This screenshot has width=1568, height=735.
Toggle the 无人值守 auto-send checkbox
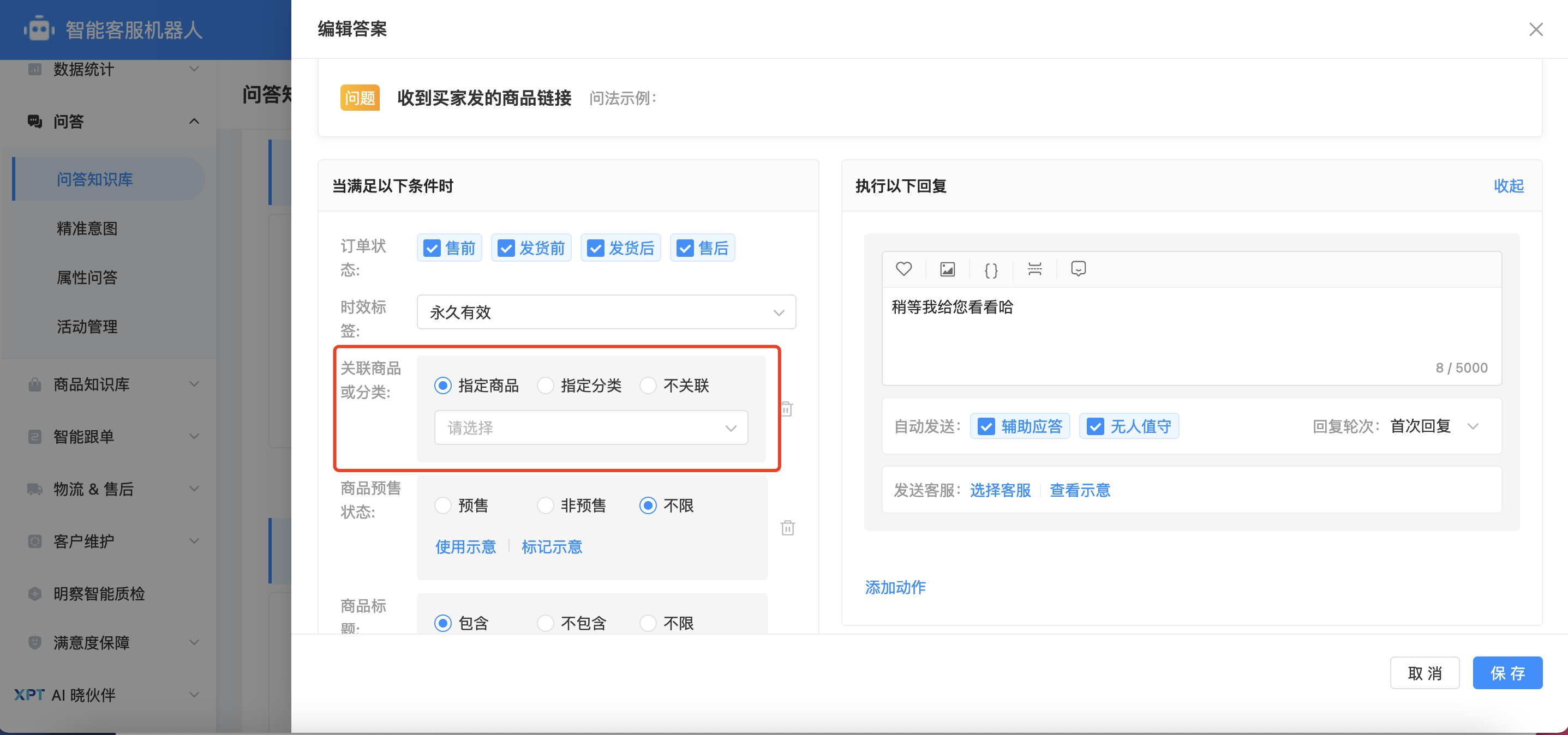click(1095, 426)
